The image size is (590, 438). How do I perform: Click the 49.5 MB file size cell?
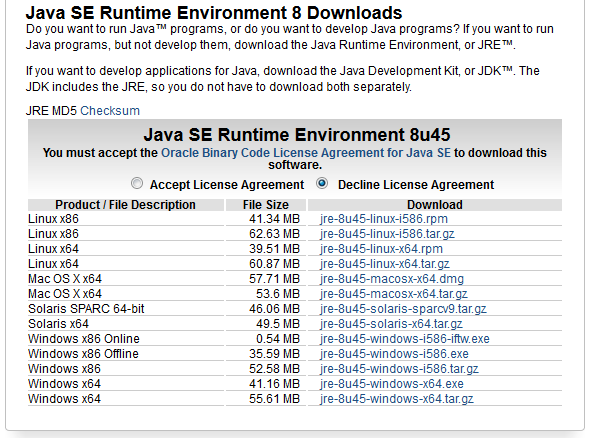click(266, 324)
